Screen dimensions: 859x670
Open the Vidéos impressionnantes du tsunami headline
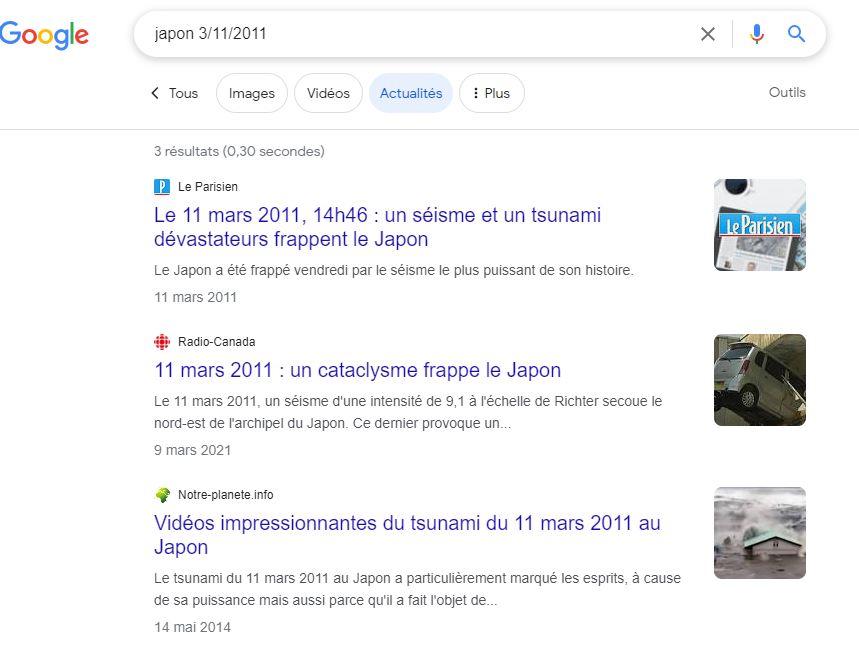click(407, 535)
